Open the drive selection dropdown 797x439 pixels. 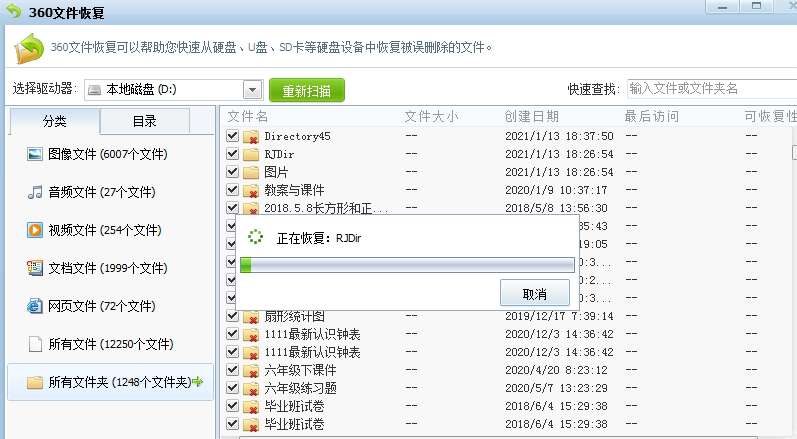tap(252, 90)
